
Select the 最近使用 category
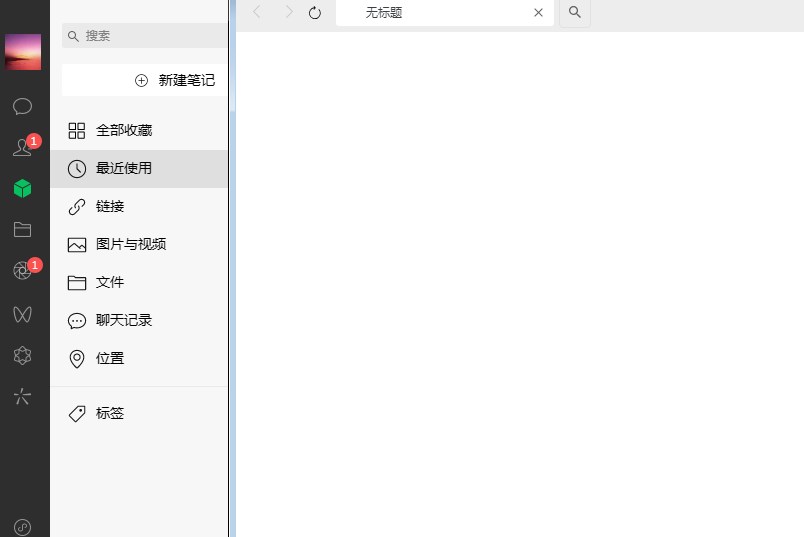click(124, 169)
